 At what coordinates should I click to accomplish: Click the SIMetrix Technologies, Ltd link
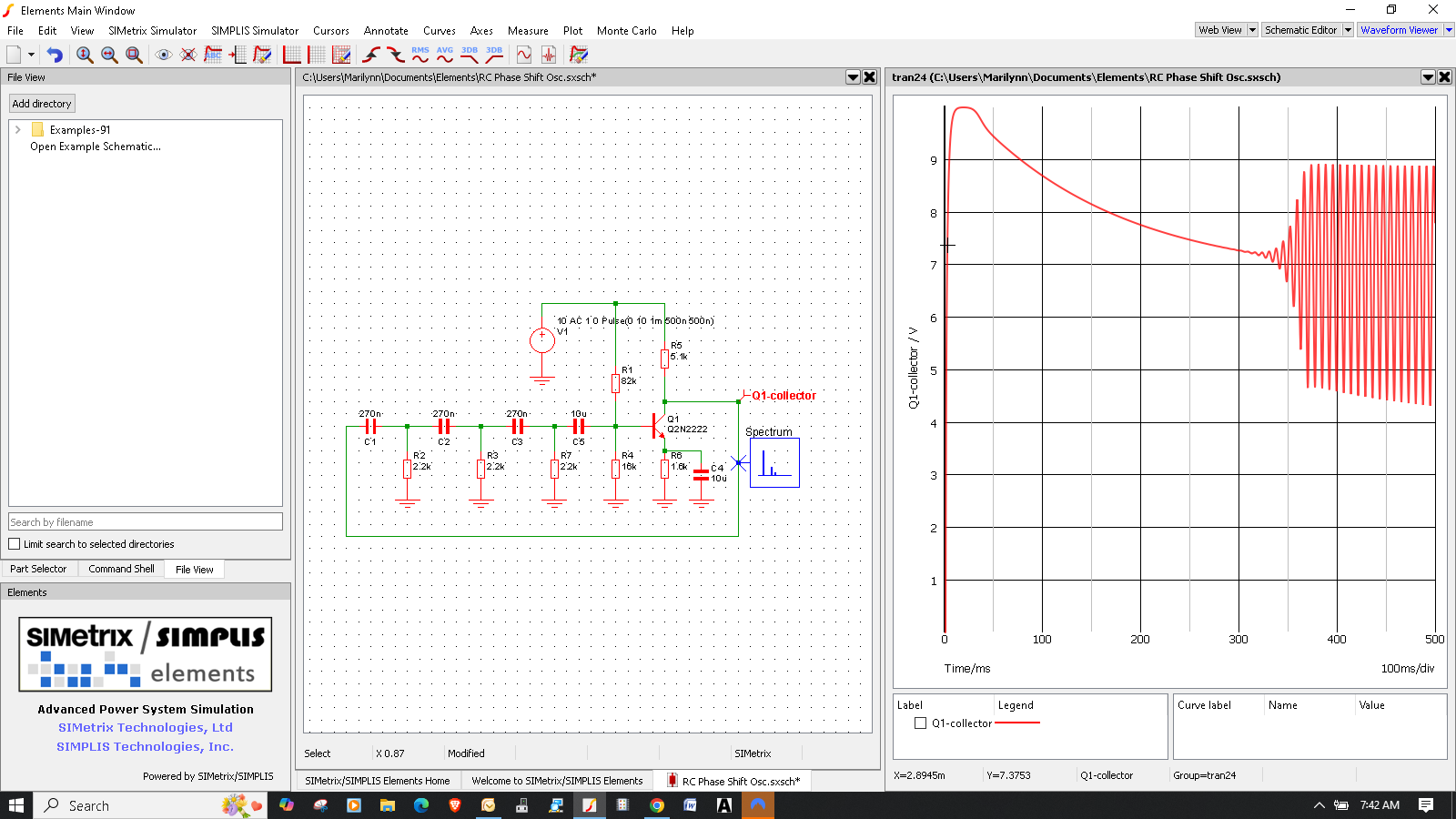click(146, 728)
